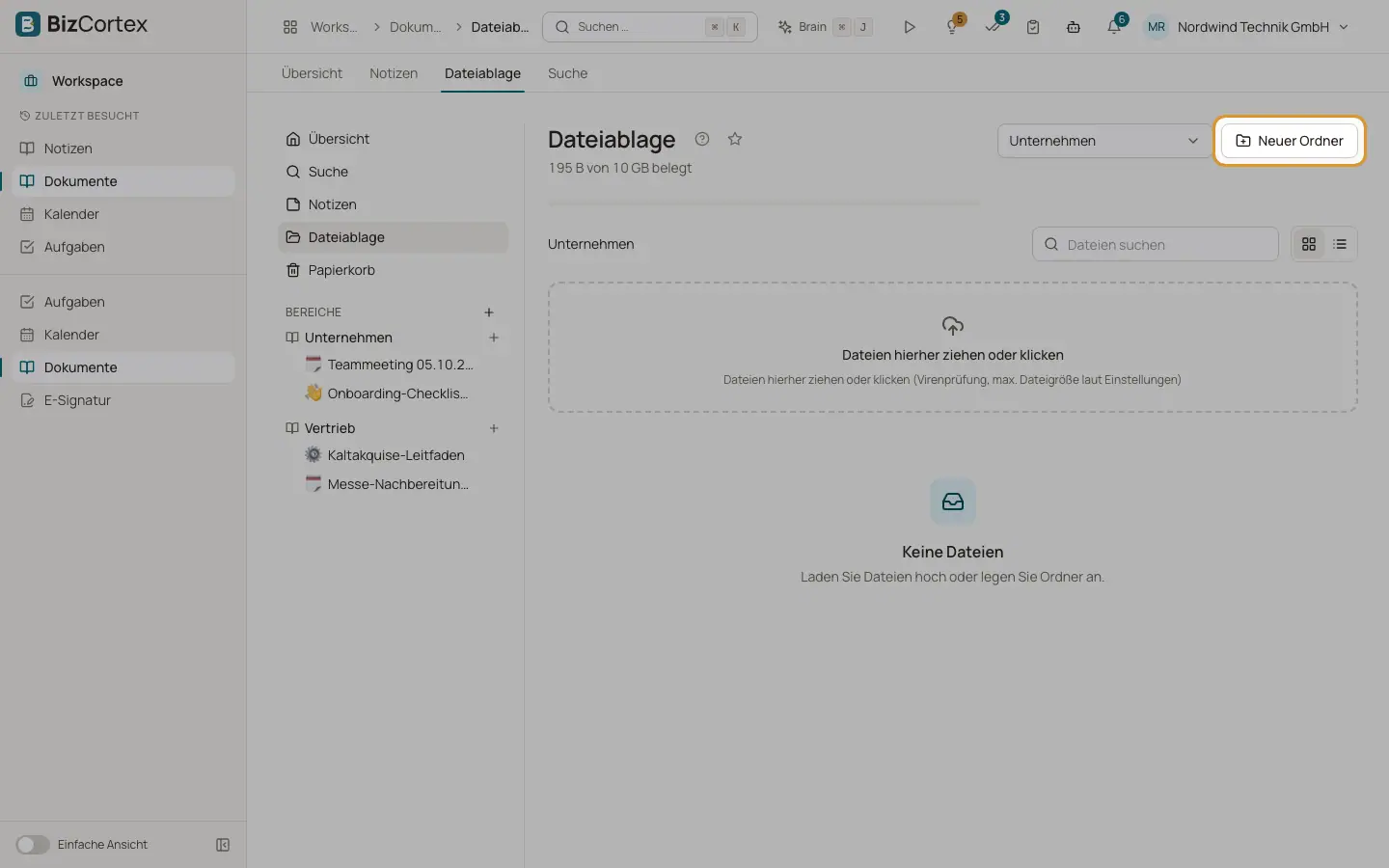This screenshot has height=868, width=1389.
Task: Open the Unternehmen area dropdown
Action: (x=1104, y=141)
